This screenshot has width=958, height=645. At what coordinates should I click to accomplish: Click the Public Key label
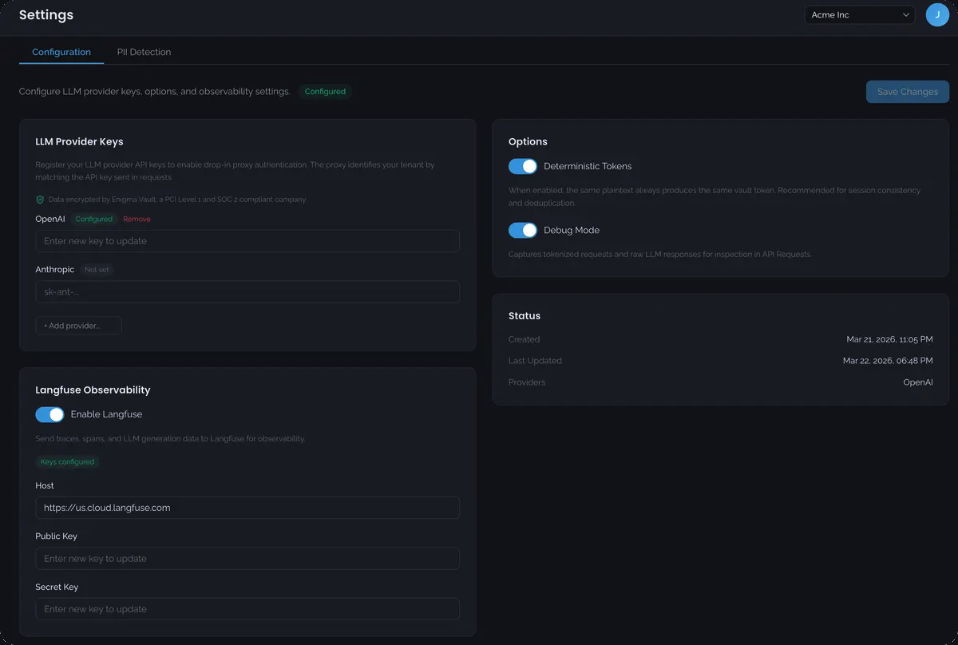56,536
